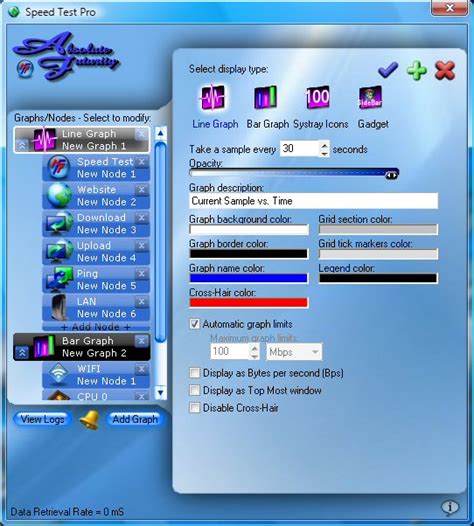Collapse the Line Graph New Graph 1 nodes
474x526 pixels.
tap(22, 145)
